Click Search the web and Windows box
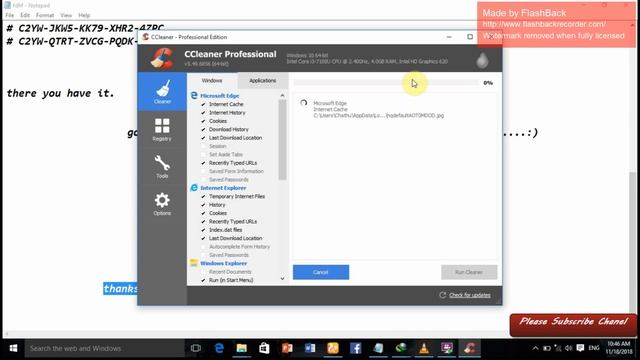The height and width of the screenshot is (360, 640). (x=103, y=348)
